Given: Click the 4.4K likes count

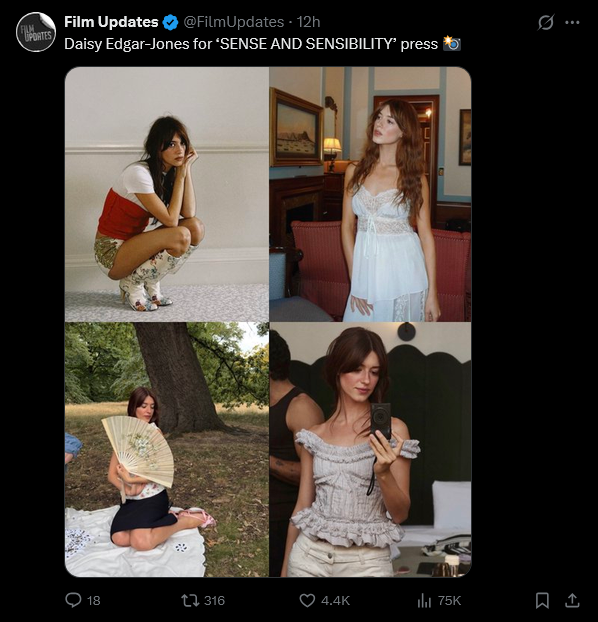Looking at the screenshot, I should tap(335, 601).
